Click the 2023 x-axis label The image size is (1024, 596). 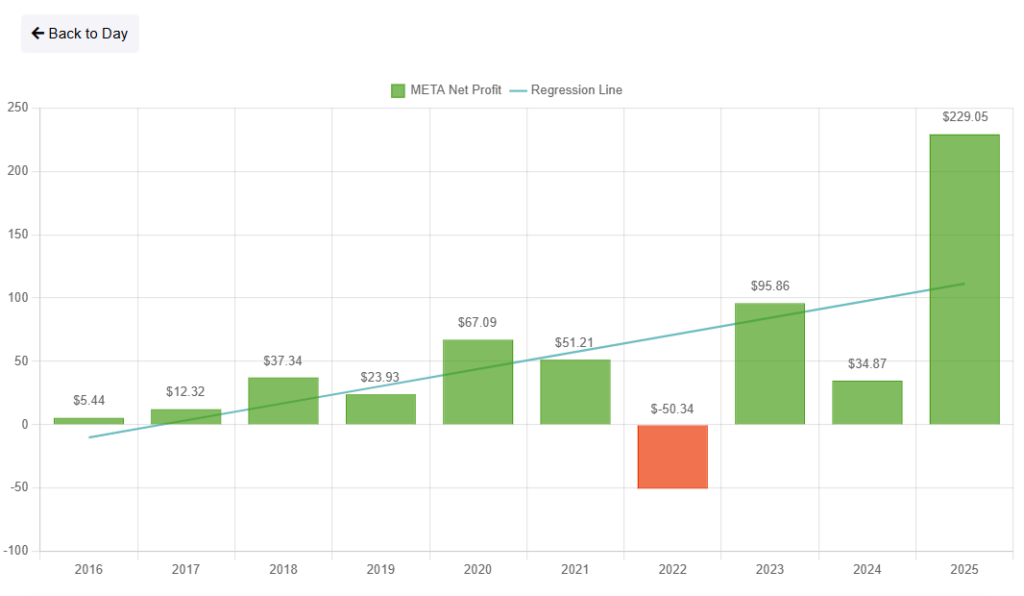(x=769, y=569)
